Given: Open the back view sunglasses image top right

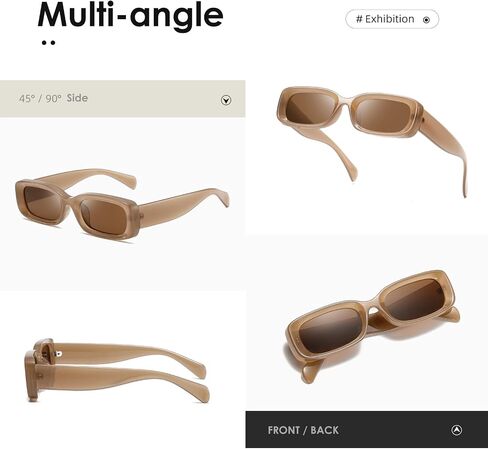Looking at the screenshot, I should pyautogui.click(x=372, y=142).
